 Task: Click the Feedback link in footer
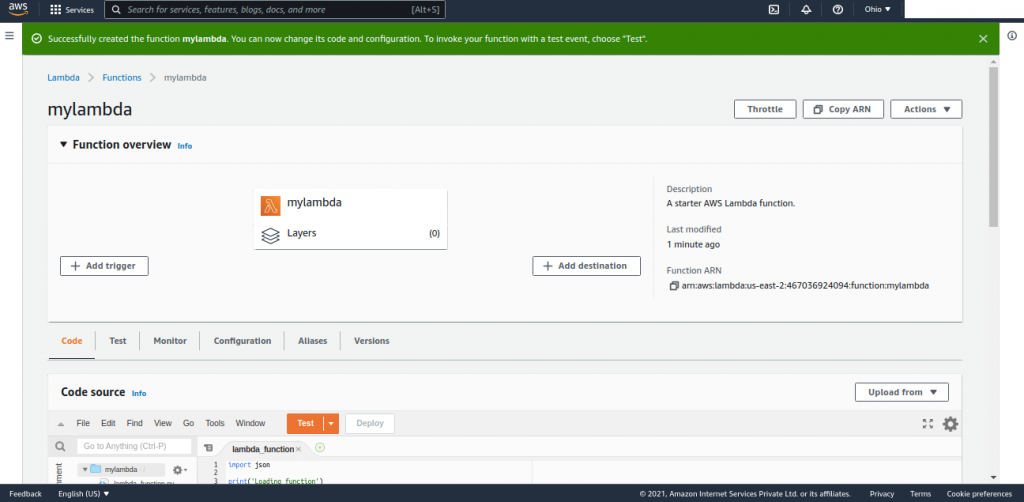click(x=25, y=494)
